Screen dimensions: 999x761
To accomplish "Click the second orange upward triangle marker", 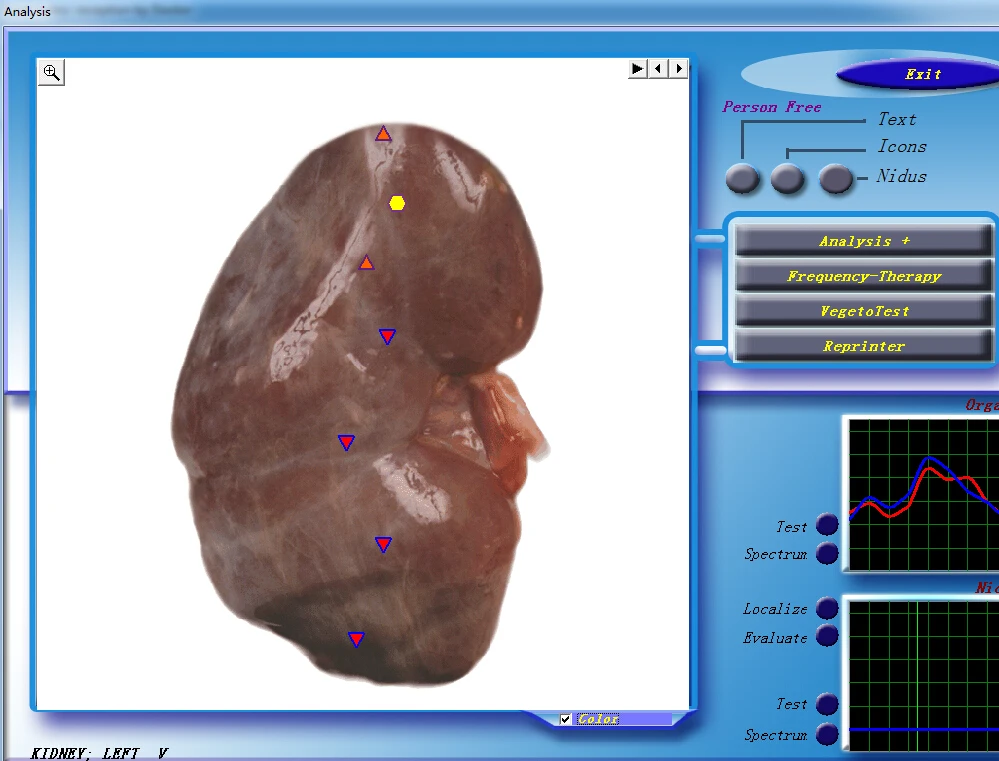I will pos(366,262).
